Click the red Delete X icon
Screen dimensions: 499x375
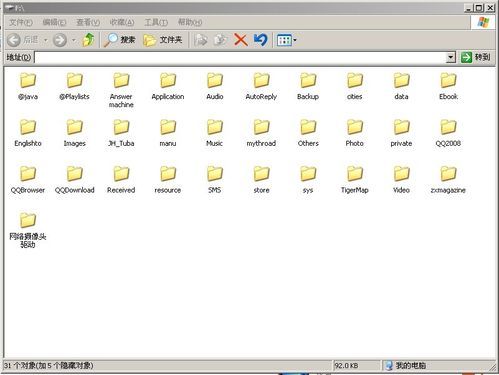[240, 40]
